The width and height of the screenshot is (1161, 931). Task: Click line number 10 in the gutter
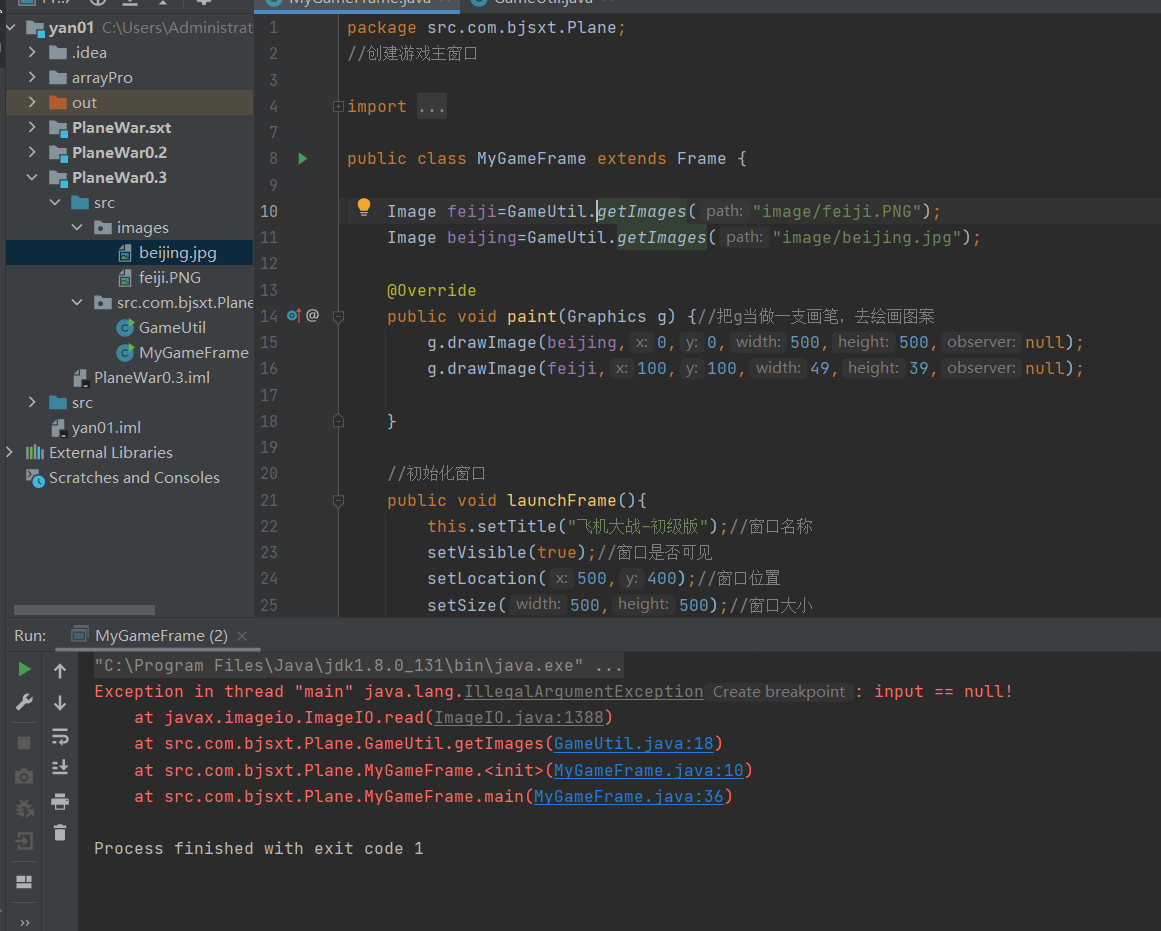269,212
